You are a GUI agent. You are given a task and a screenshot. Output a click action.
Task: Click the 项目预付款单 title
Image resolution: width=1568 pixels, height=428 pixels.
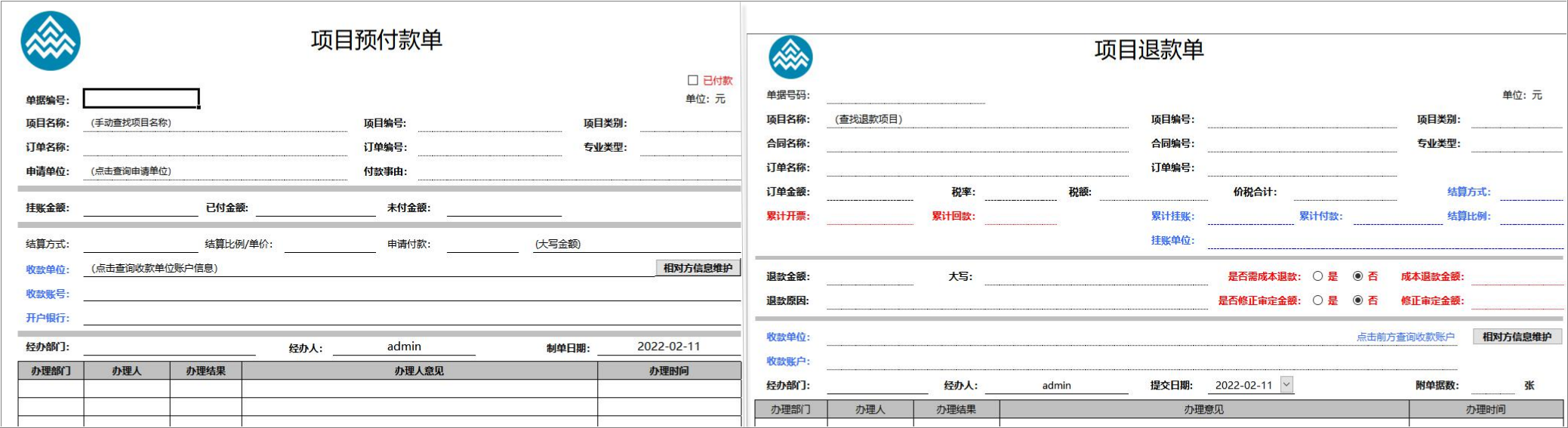click(377, 40)
